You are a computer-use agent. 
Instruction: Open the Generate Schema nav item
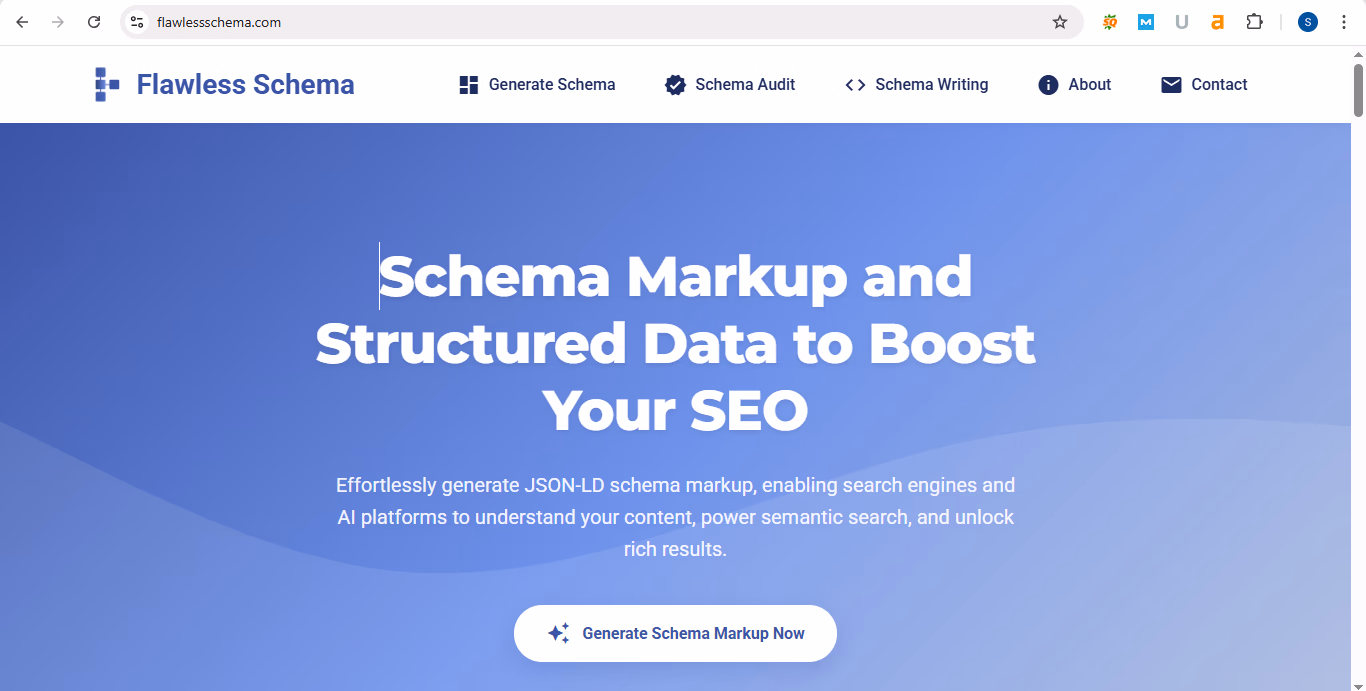coord(537,85)
